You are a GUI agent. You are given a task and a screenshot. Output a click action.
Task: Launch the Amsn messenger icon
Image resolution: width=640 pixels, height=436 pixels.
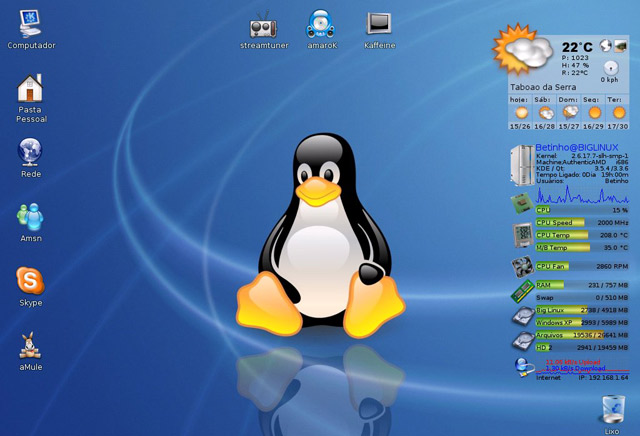(x=30, y=216)
